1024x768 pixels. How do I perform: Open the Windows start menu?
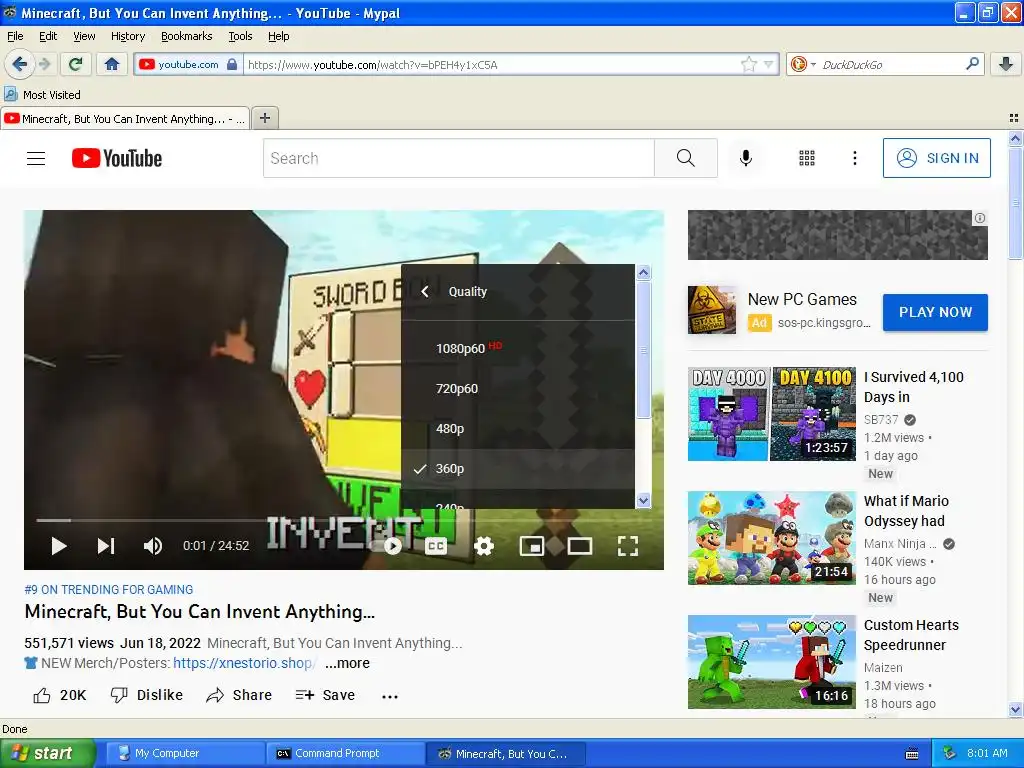(x=47, y=753)
